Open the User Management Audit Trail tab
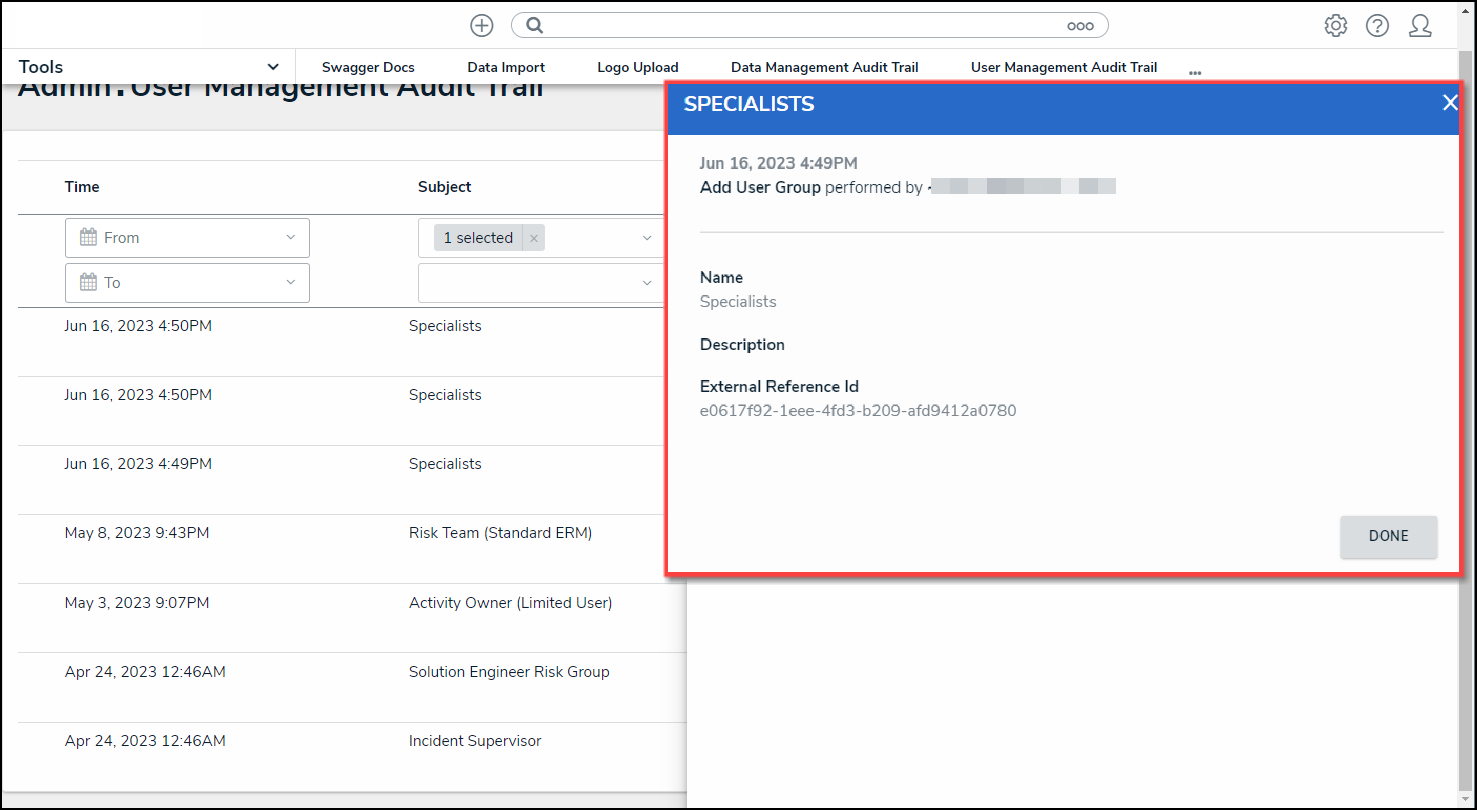This screenshot has height=810, width=1477. click(1064, 67)
